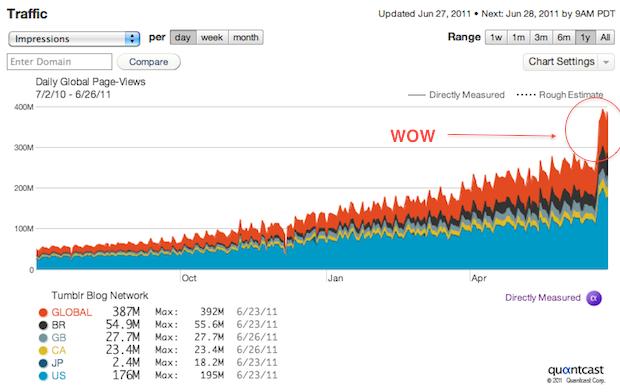Click the 7/2/10 - 6/26/11 date range text
620x392 pixels.
[x=73, y=95]
